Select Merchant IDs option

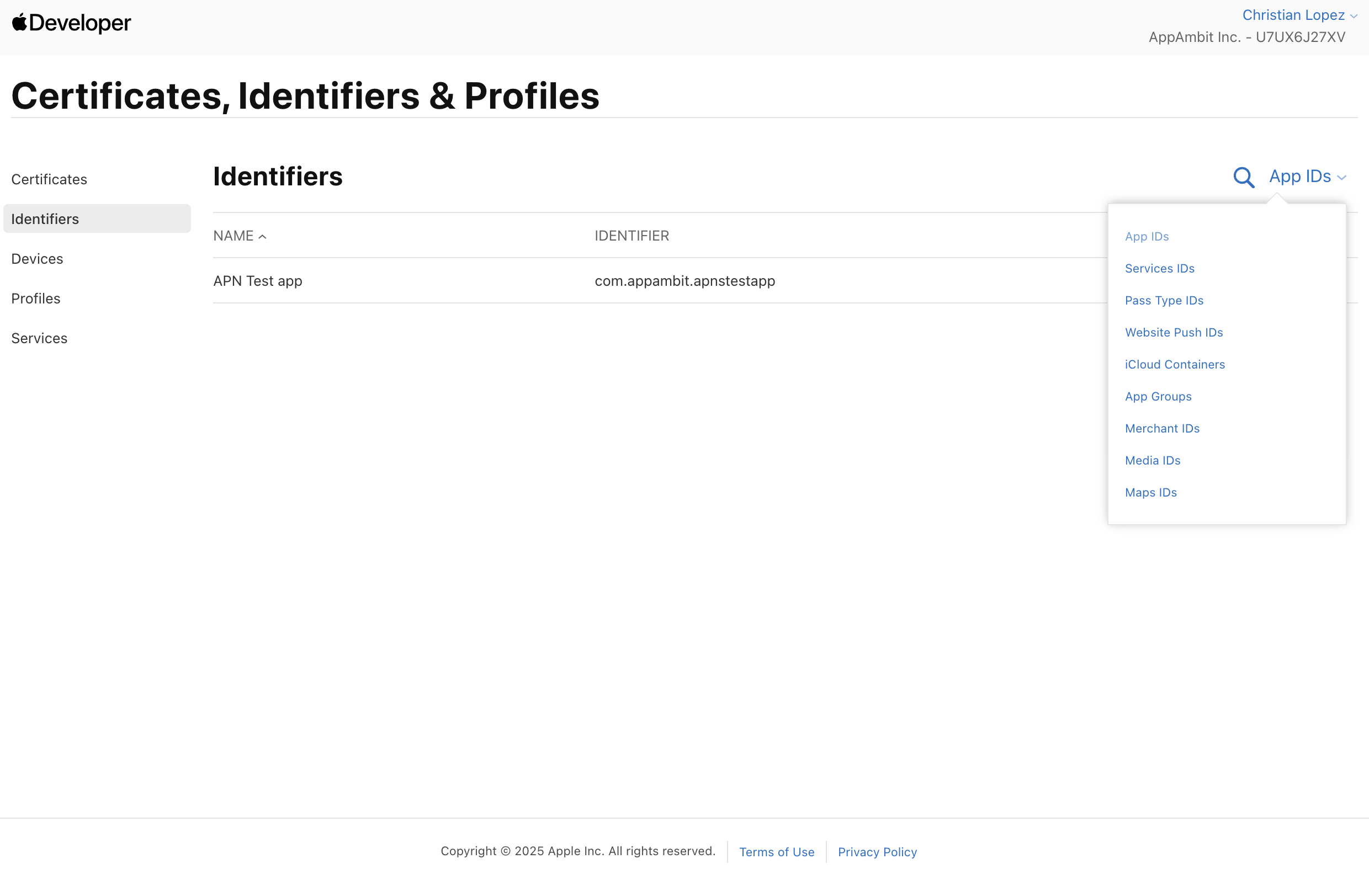1162,428
